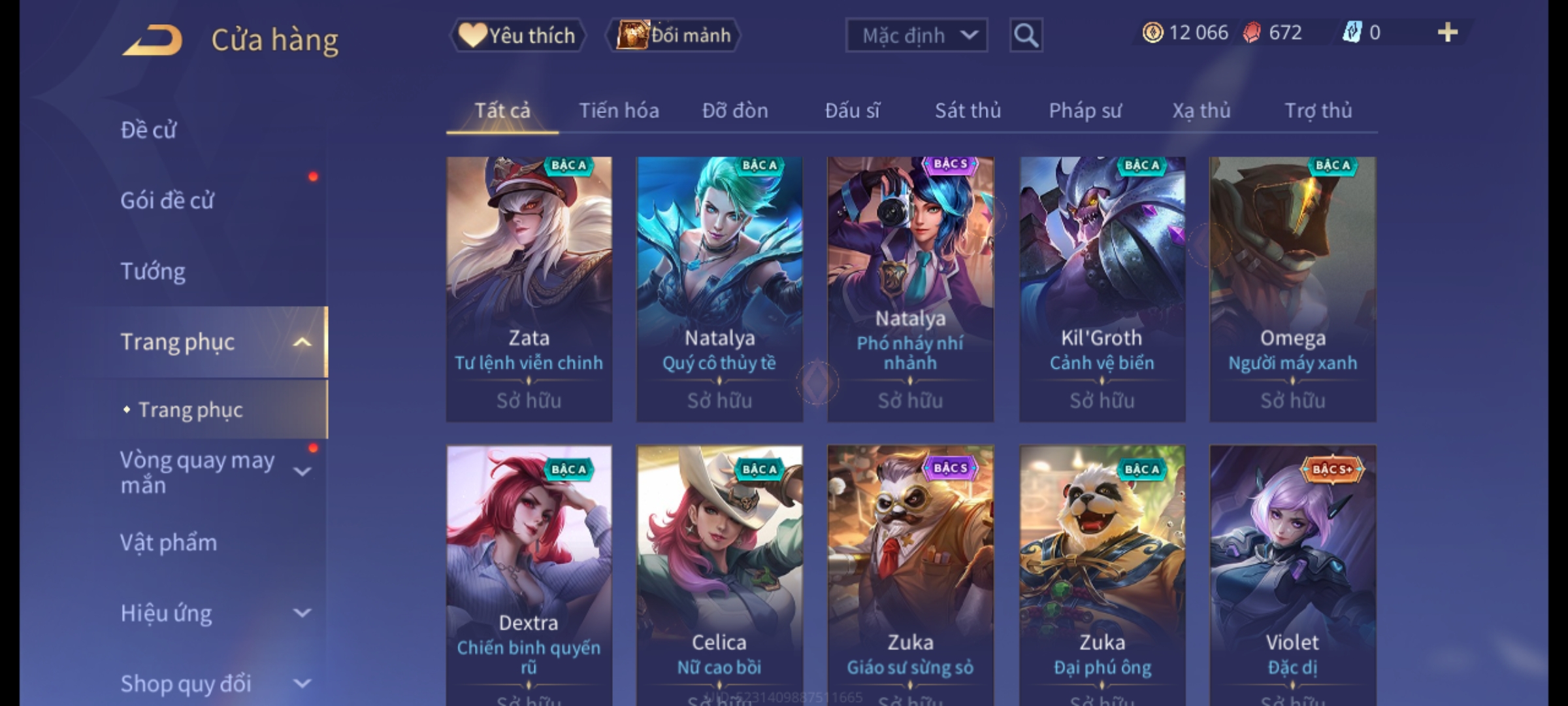Switch to the Pháp sư tab
Image resolution: width=1568 pixels, height=706 pixels.
pyautogui.click(x=1085, y=110)
